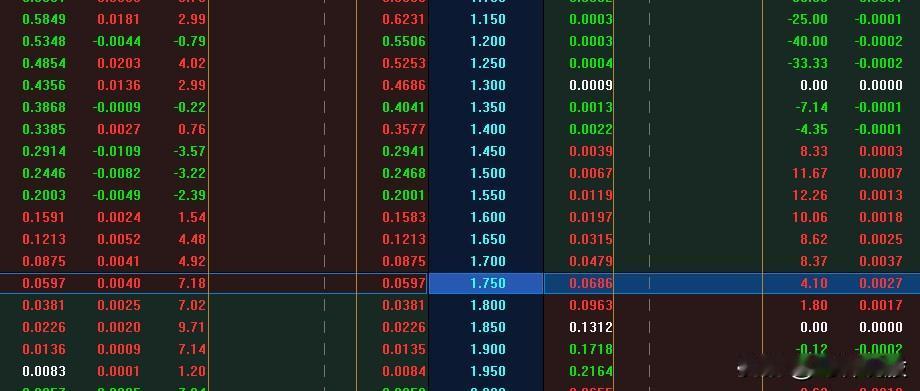This screenshot has width=920, height=391.
Task: Select strike price 1.400
Action: tap(488, 129)
